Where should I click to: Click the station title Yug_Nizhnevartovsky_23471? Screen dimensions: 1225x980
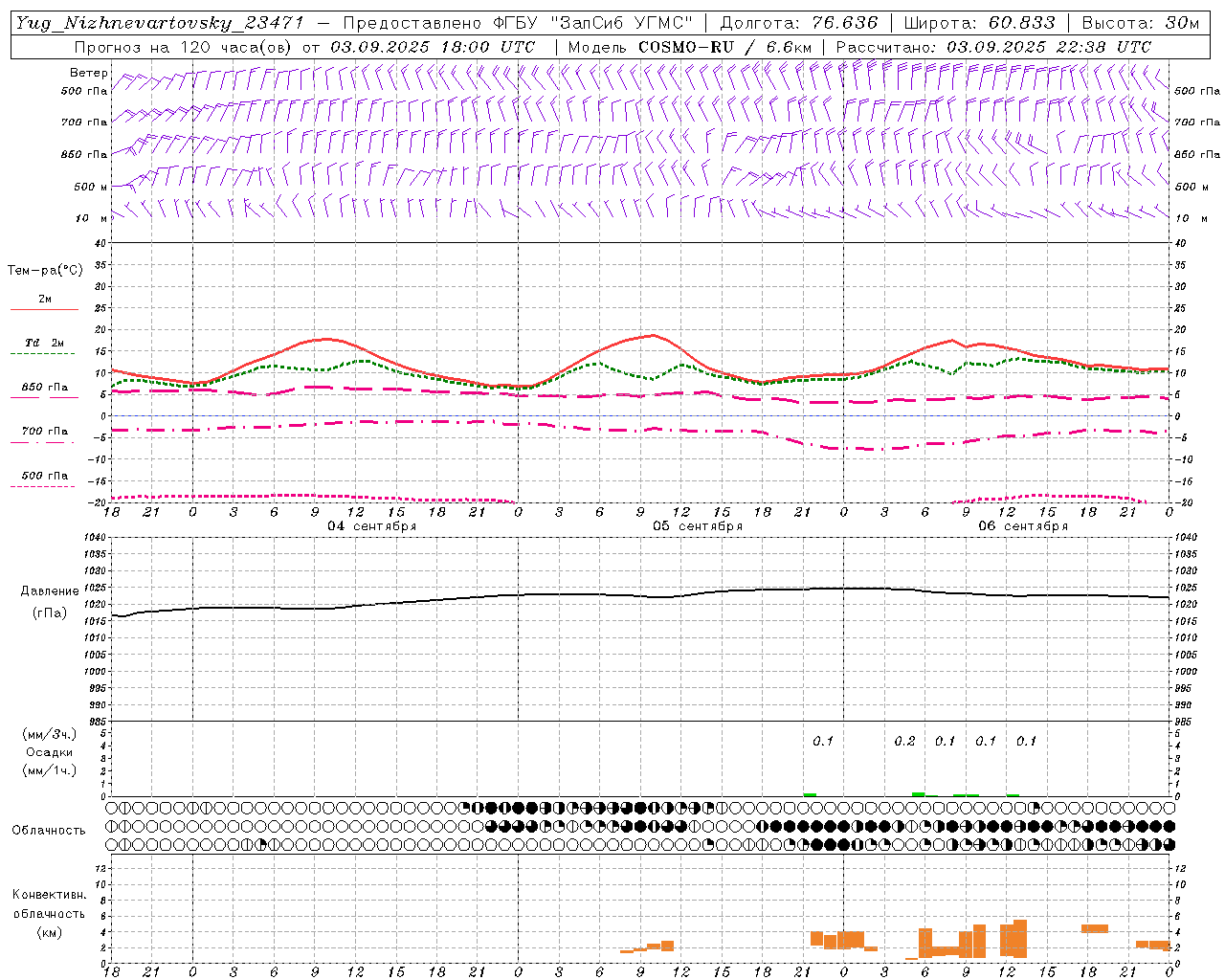pyautogui.click(x=160, y=23)
